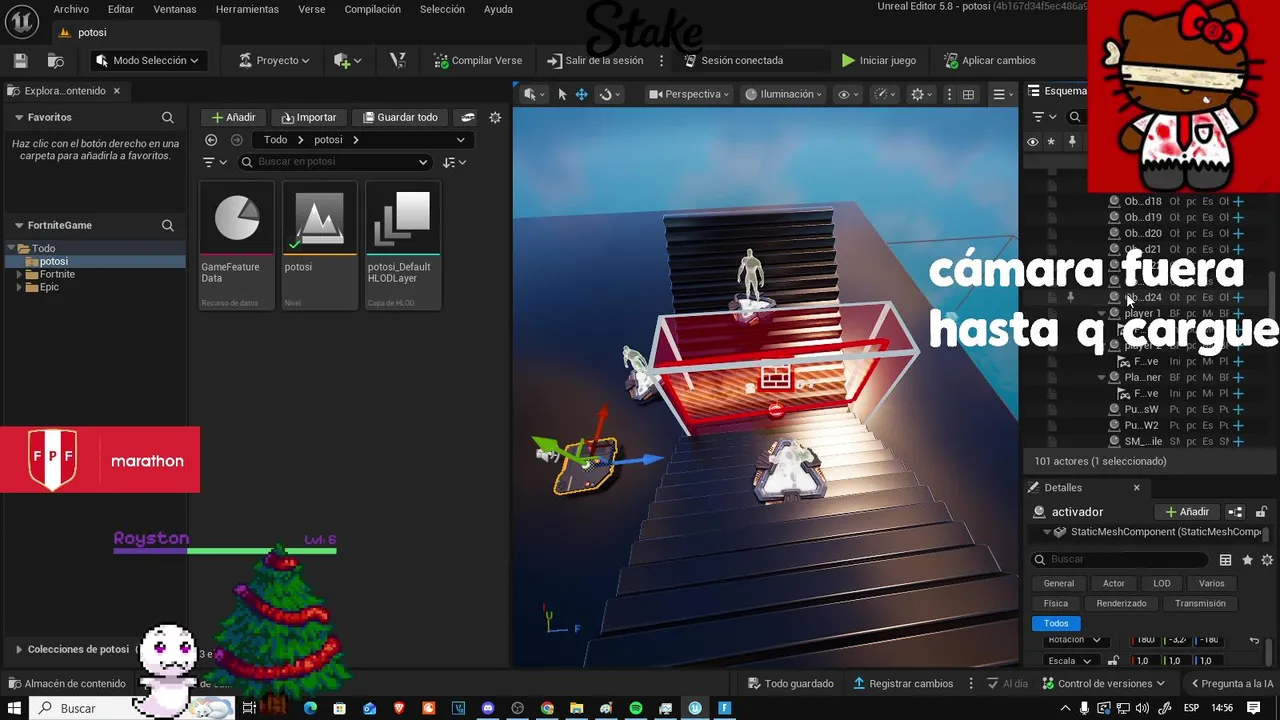The height and width of the screenshot is (720, 1280).
Task: Toggle the lock icon in Detalles
Action: (1262, 512)
